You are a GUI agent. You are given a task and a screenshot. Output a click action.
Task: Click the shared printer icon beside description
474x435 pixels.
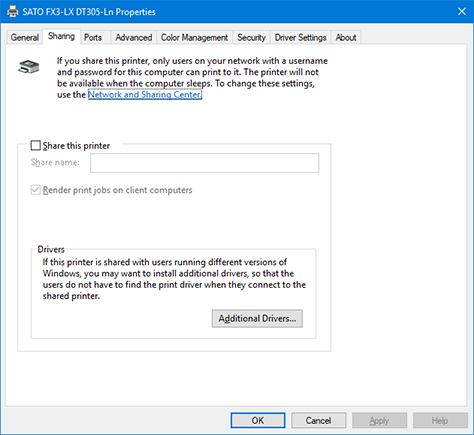(x=29, y=67)
